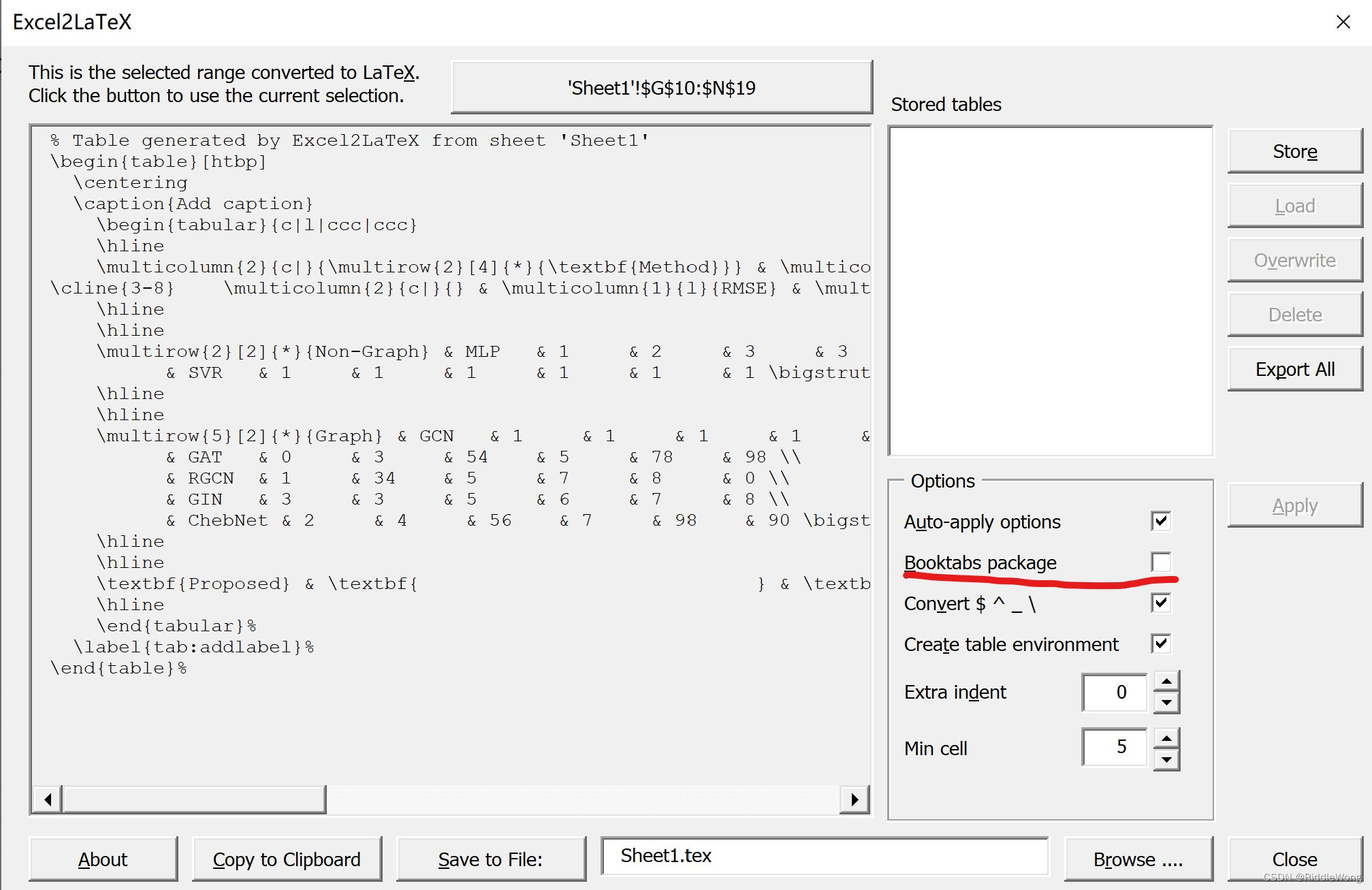Click the range button 'Sheet1'!$G$10:$N$19

point(660,87)
